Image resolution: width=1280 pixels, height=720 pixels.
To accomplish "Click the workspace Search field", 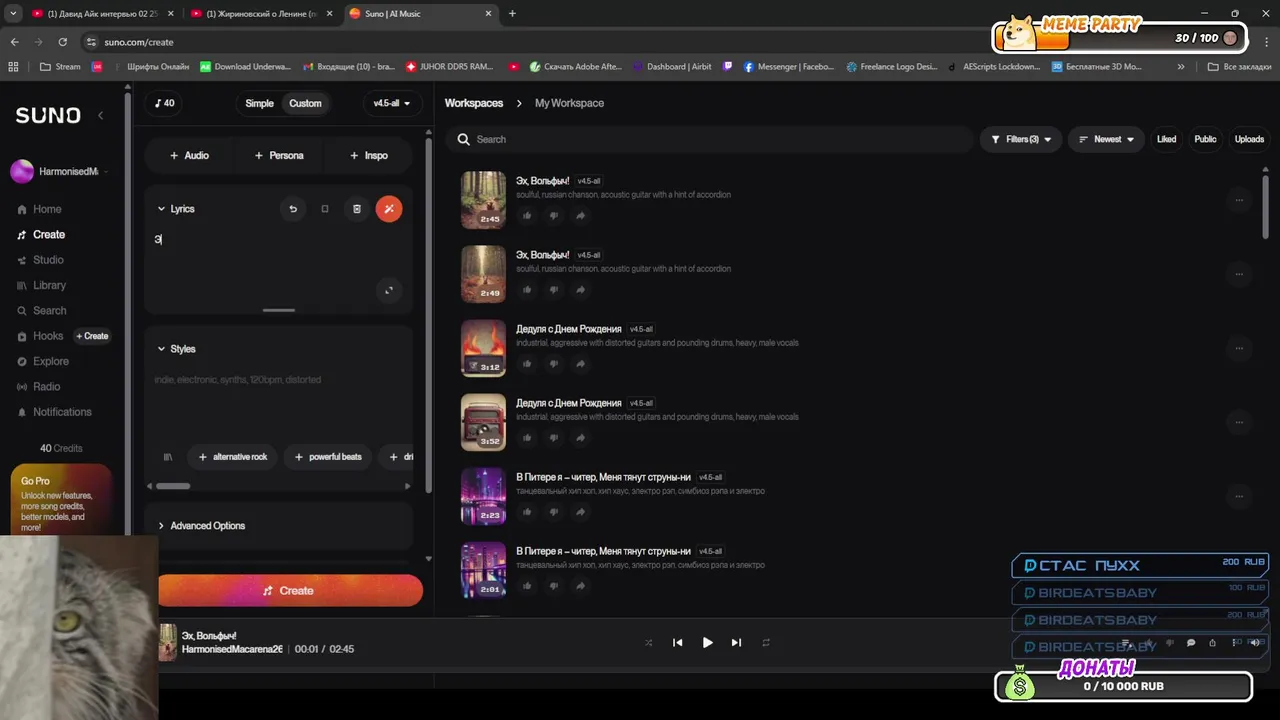I will [711, 139].
